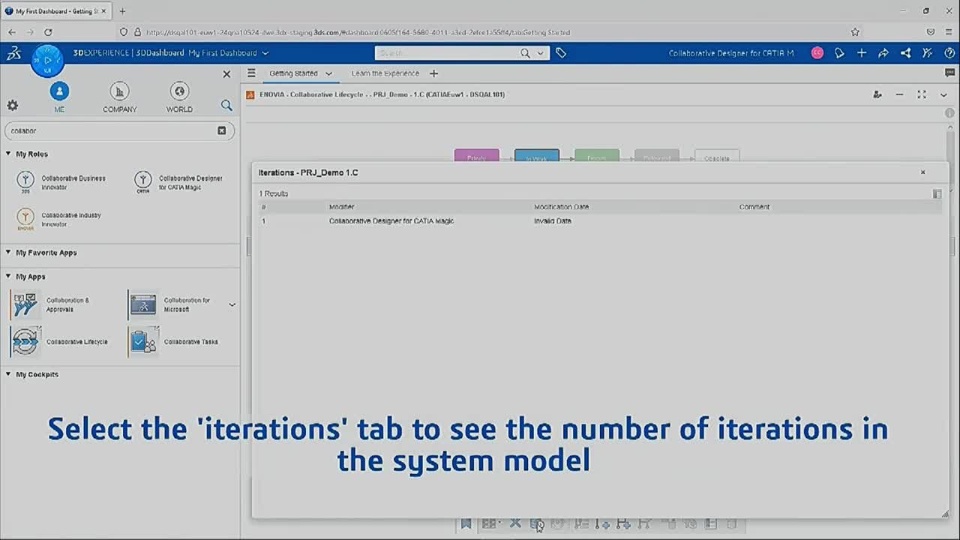Switch to Getting Started tab
The image size is (960, 540).
pyautogui.click(x=293, y=73)
